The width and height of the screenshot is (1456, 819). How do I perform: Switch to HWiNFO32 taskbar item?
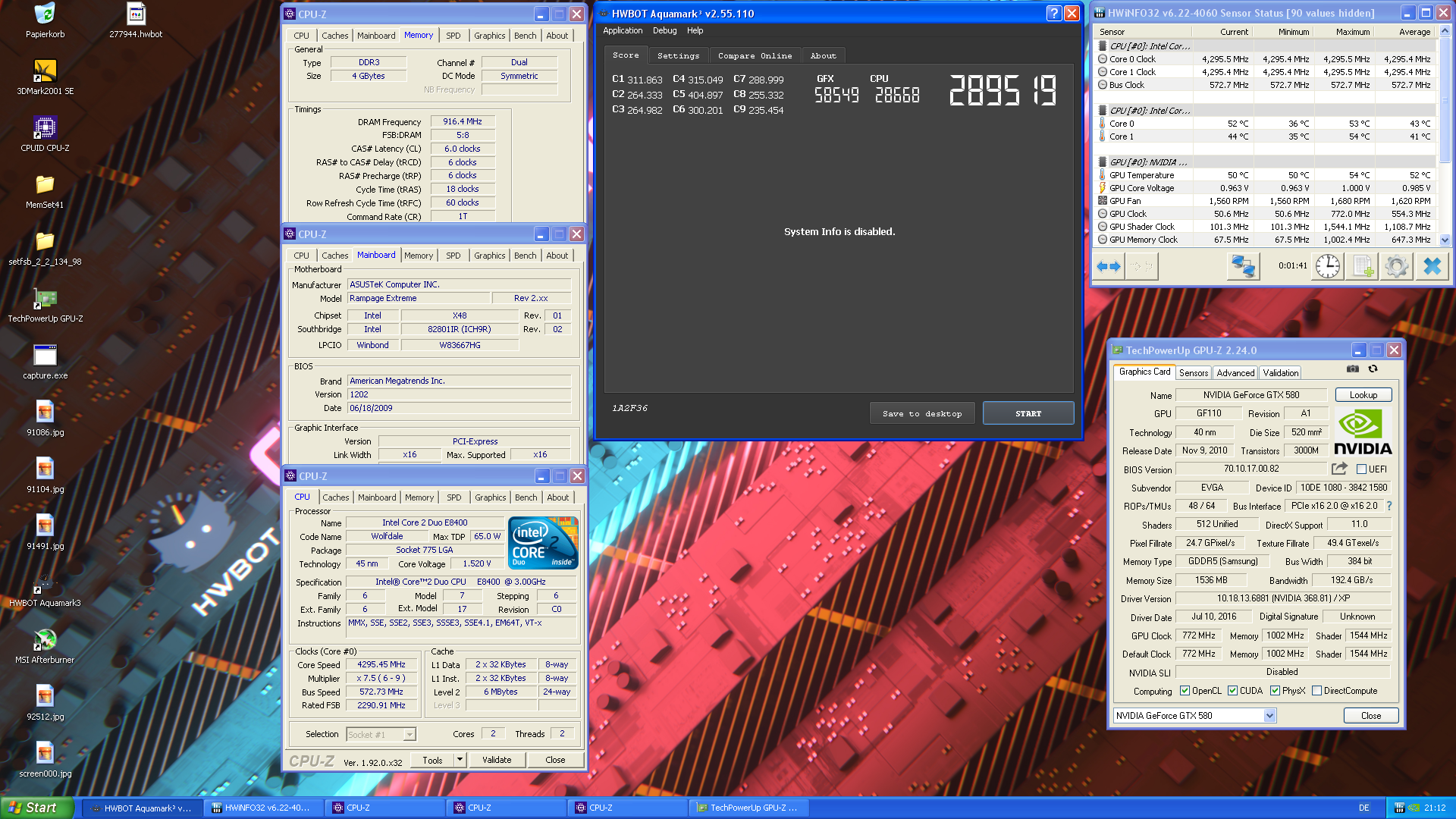pos(262,808)
